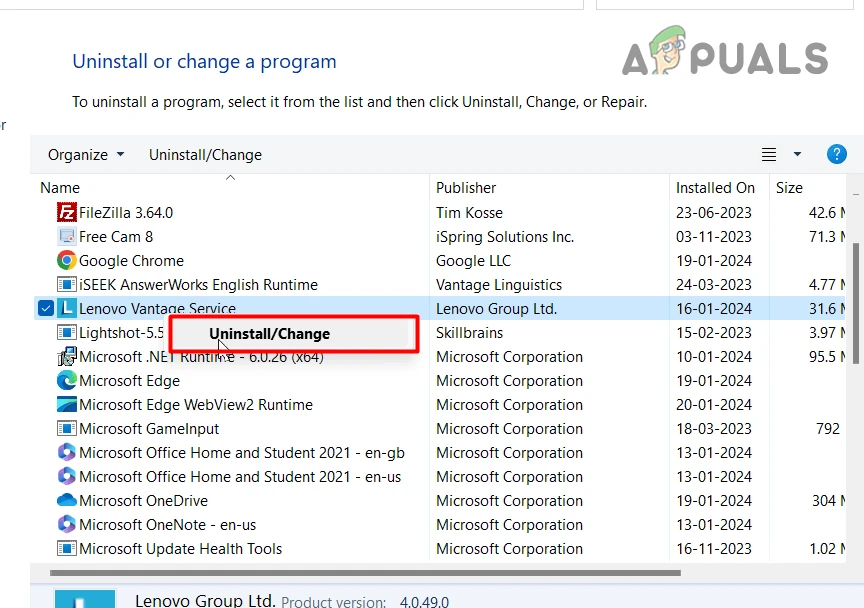
Task: Open the view options dropdown arrow
Action: click(x=797, y=154)
